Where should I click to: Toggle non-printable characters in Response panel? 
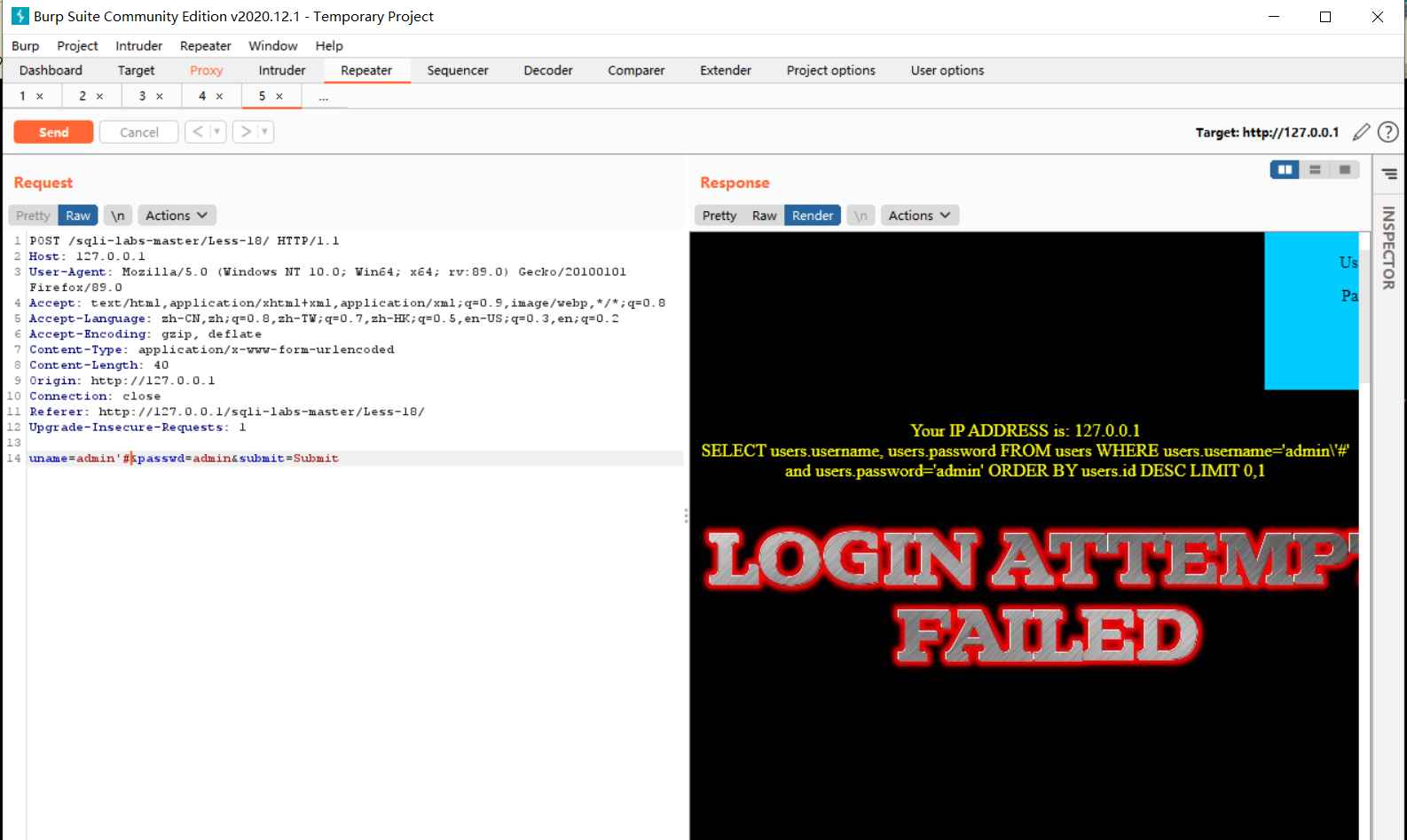coord(861,216)
